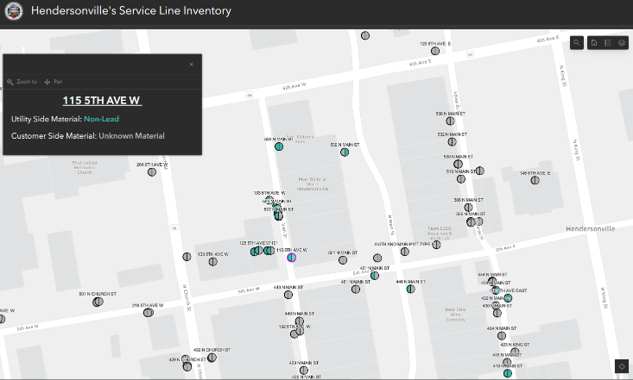Click Zoom to in the popup
The image size is (633, 380).
[22, 82]
